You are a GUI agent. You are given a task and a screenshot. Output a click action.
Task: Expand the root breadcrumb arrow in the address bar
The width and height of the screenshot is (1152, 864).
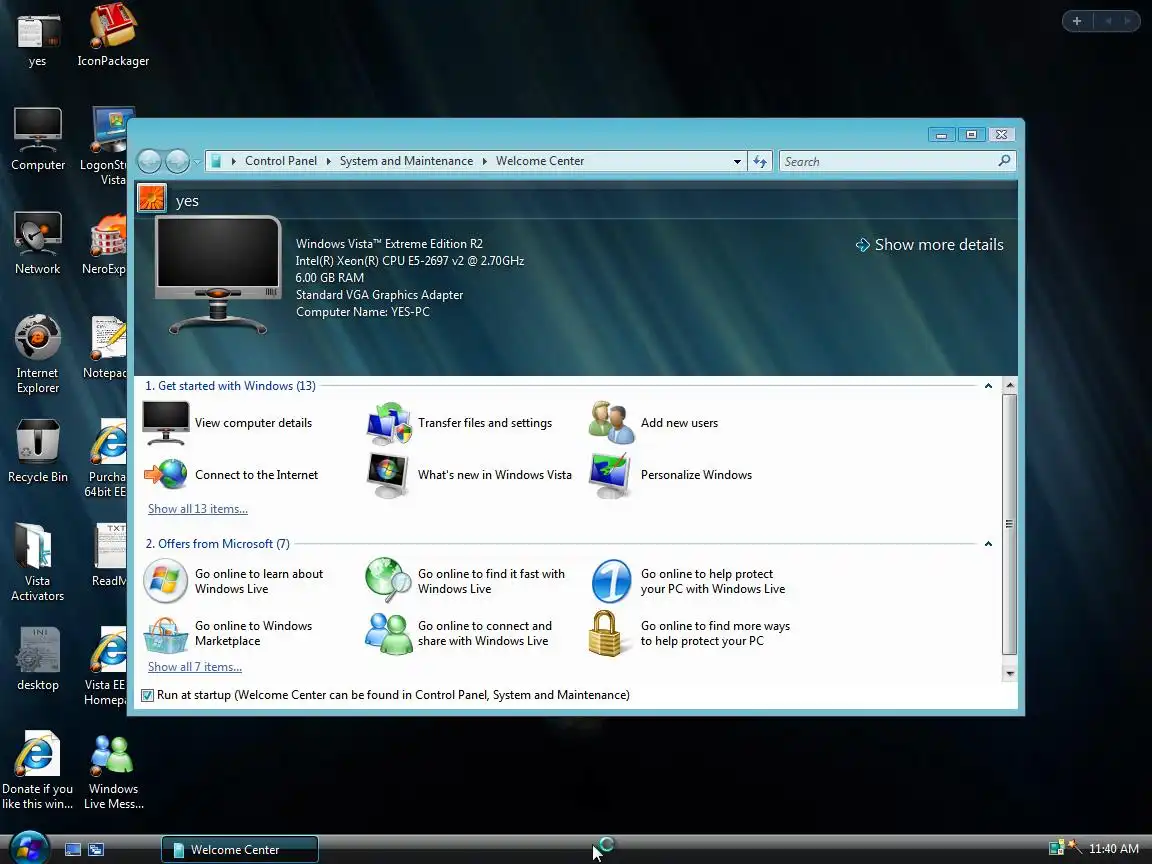pyautogui.click(x=234, y=161)
